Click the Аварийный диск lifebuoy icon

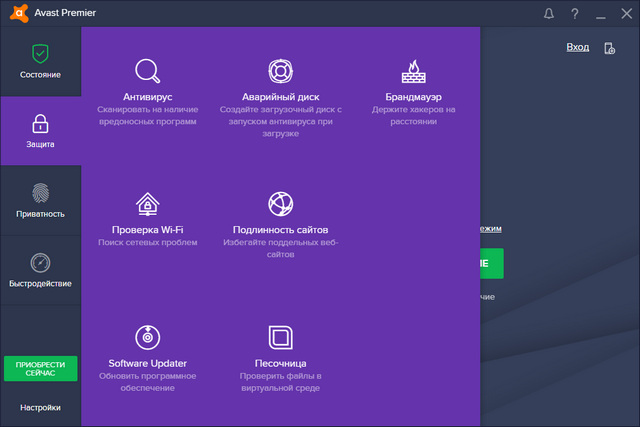[281, 72]
